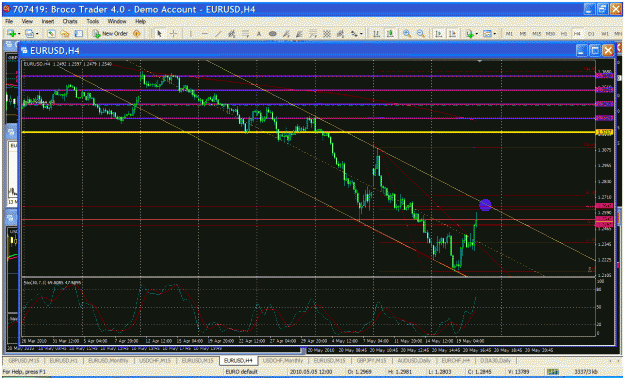Select the EURUSD,H4 chart tab
Viewport: 625px width, 378px height.
(x=238, y=360)
